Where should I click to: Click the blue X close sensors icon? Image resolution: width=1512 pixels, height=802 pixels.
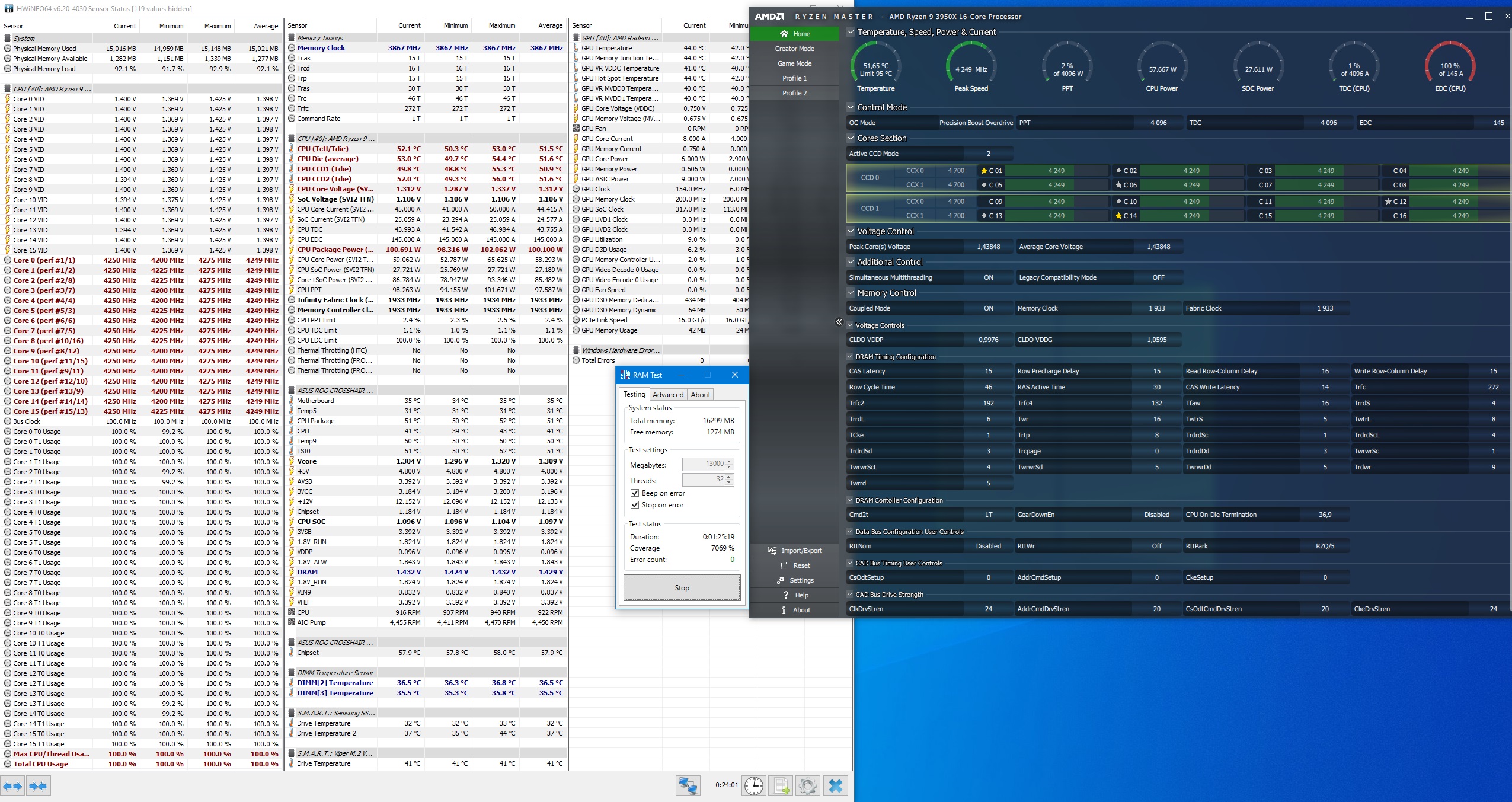[836, 786]
